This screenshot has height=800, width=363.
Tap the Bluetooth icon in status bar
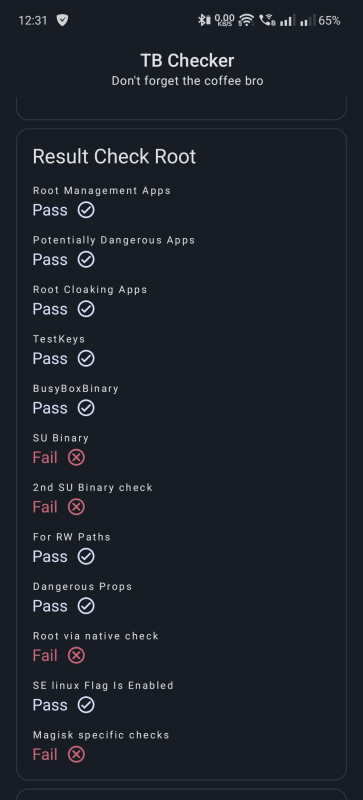(204, 20)
